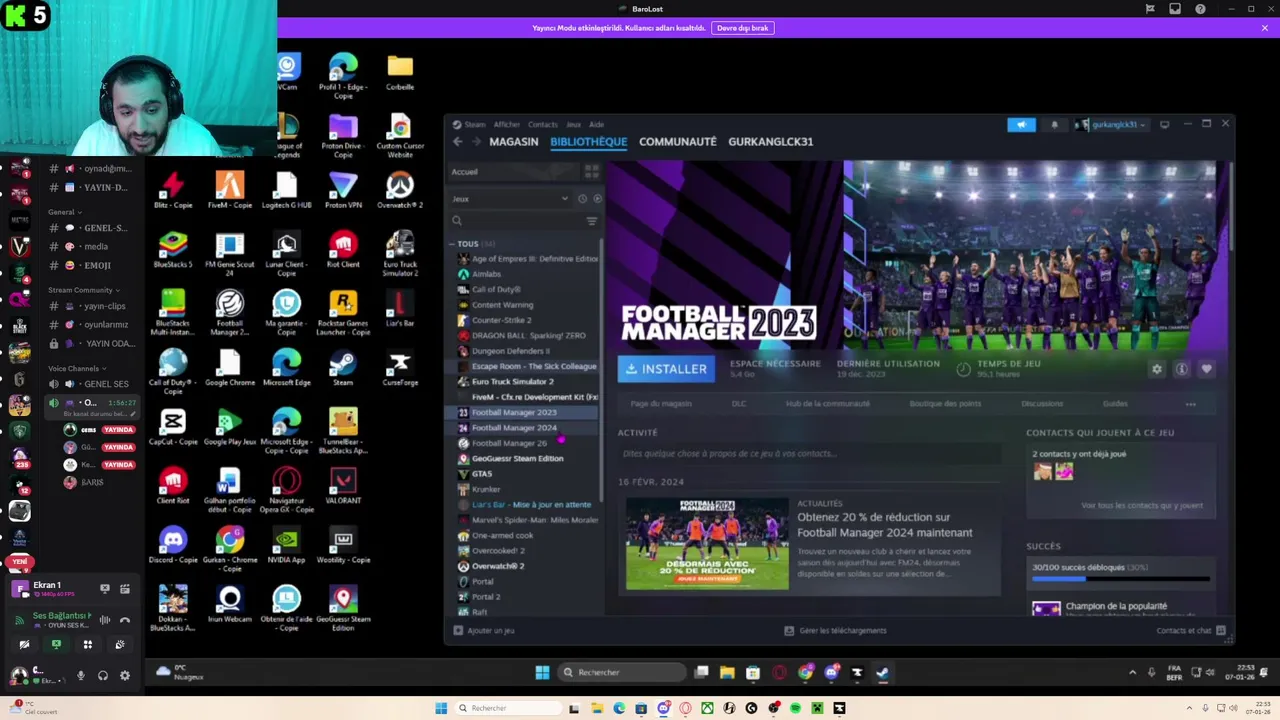
Task: Click the Steam announcements megaphone button
Action: click(1021, 125)
